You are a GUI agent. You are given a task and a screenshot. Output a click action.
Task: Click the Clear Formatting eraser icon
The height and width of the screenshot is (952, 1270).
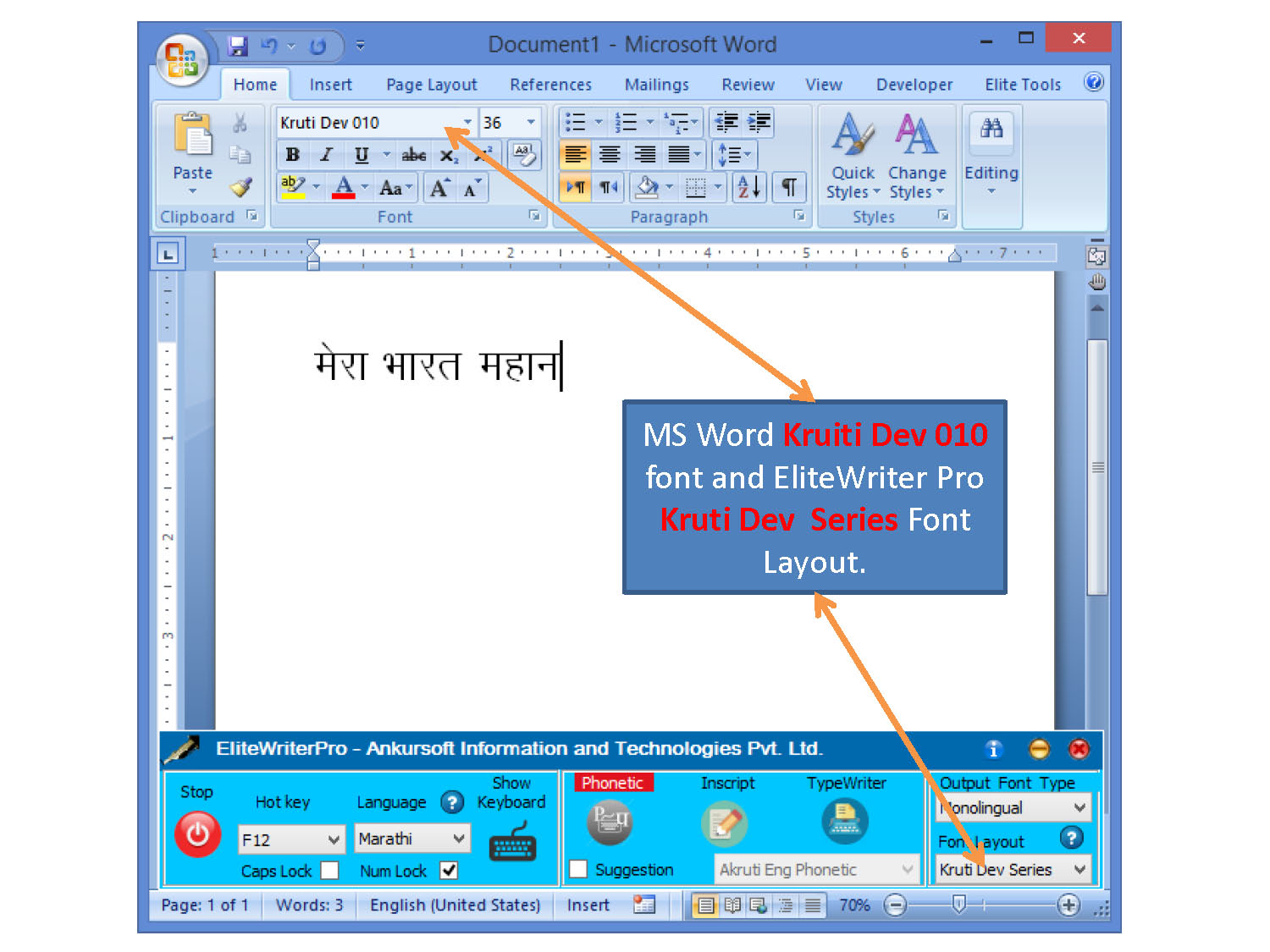[x=524, y=155]
